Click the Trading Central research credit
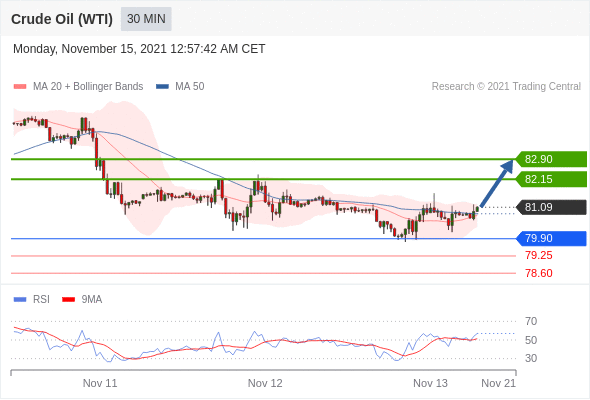 (506, 87)
